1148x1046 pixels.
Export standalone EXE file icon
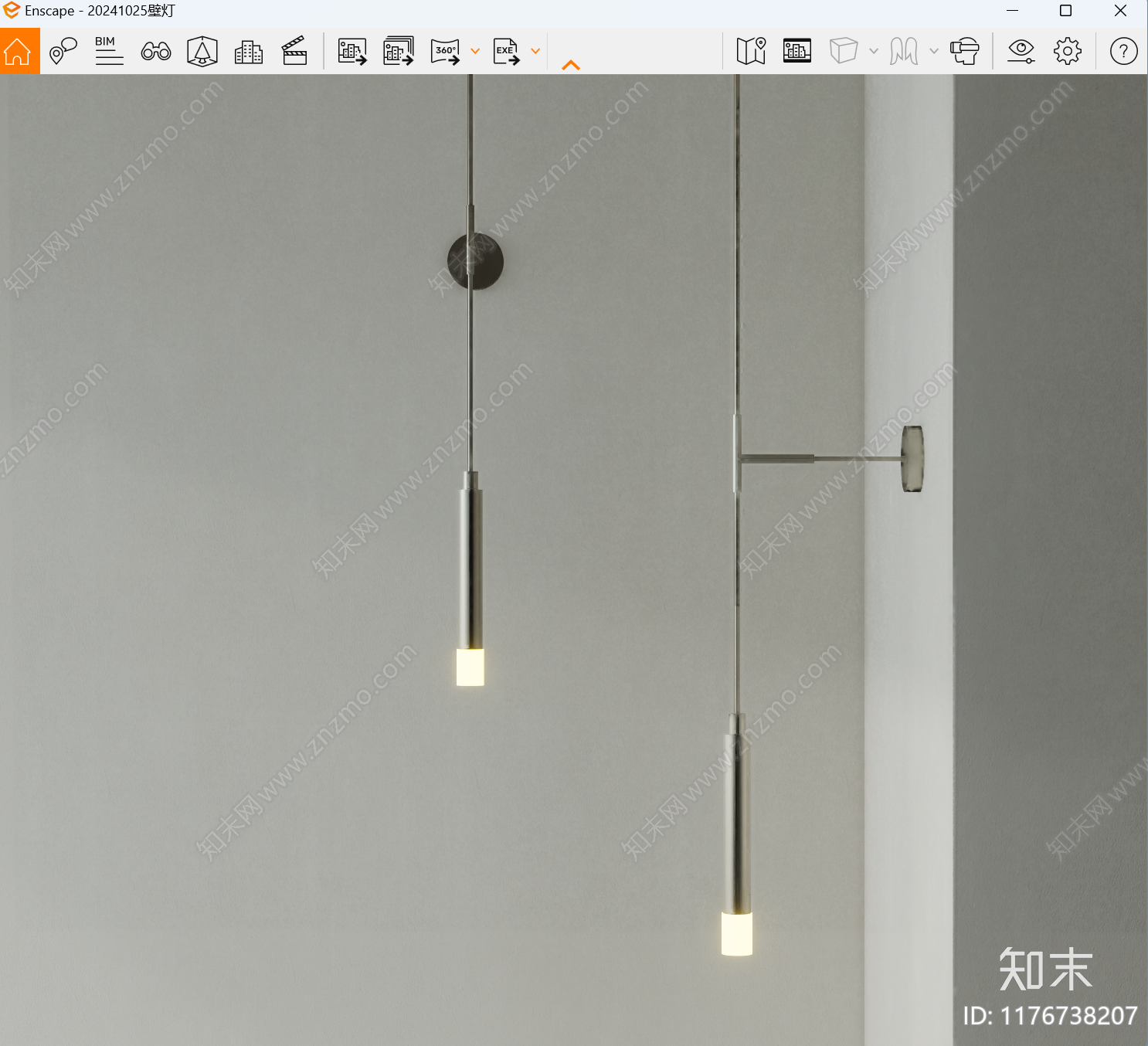506,51
